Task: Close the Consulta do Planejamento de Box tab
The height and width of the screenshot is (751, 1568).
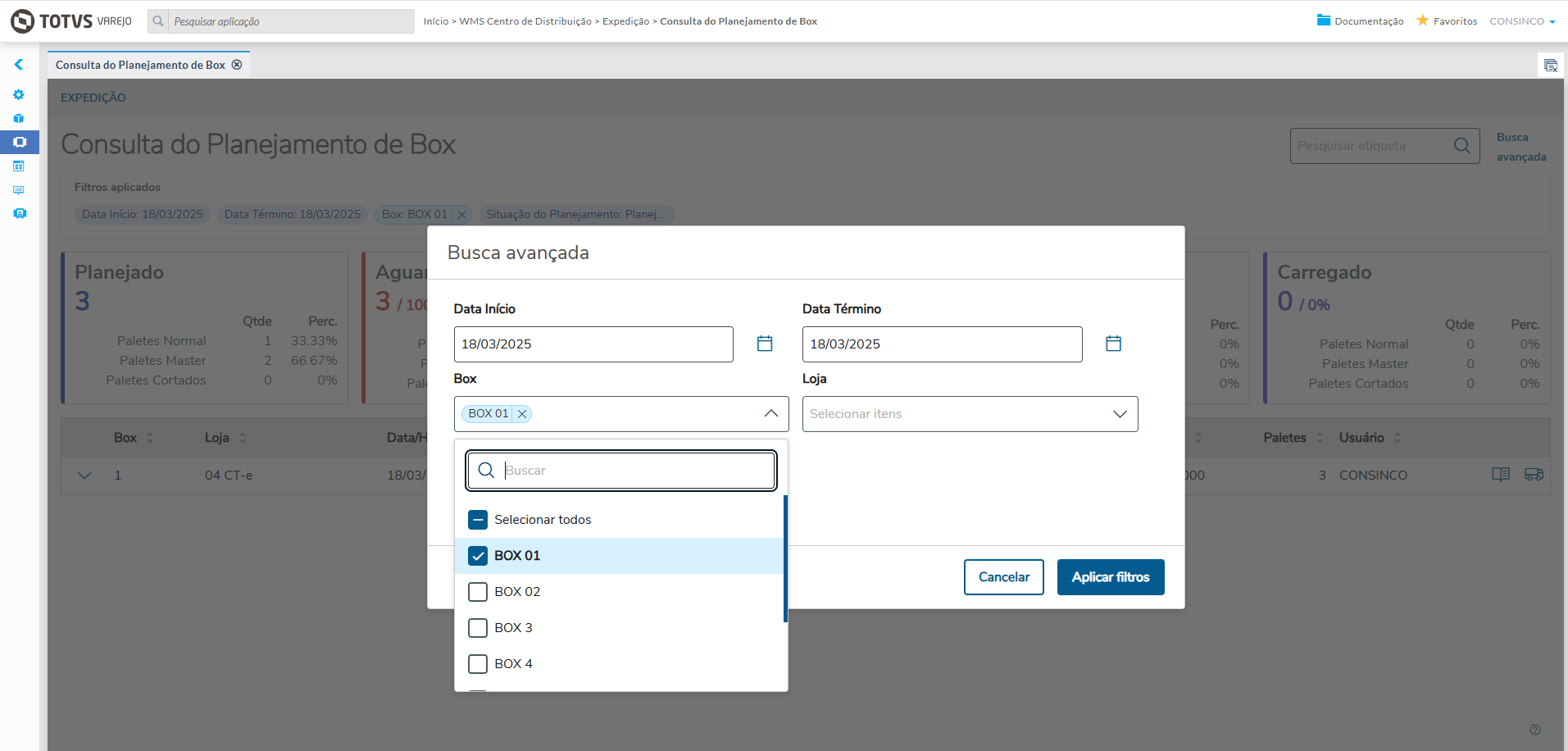Action: (237, 65)
